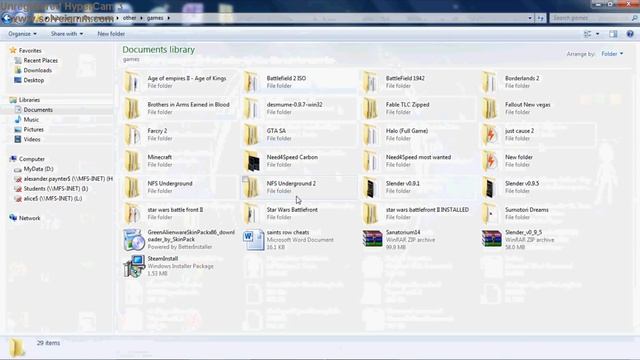Viewport: 640px width, 360px height.
Task: Click the Back navigation button
Action: [x=7, y=18]
